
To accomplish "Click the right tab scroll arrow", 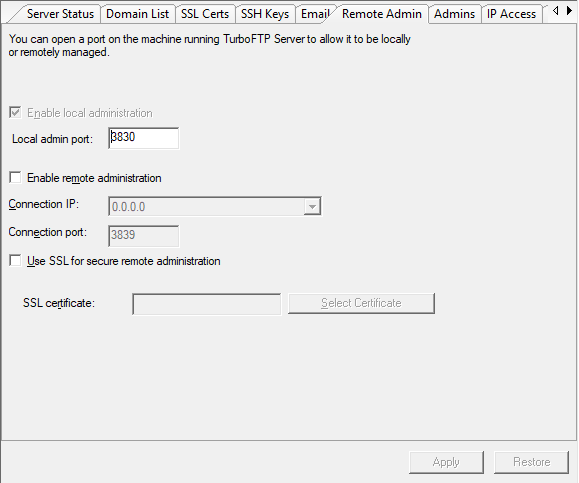I will click(x=569, y=11).
